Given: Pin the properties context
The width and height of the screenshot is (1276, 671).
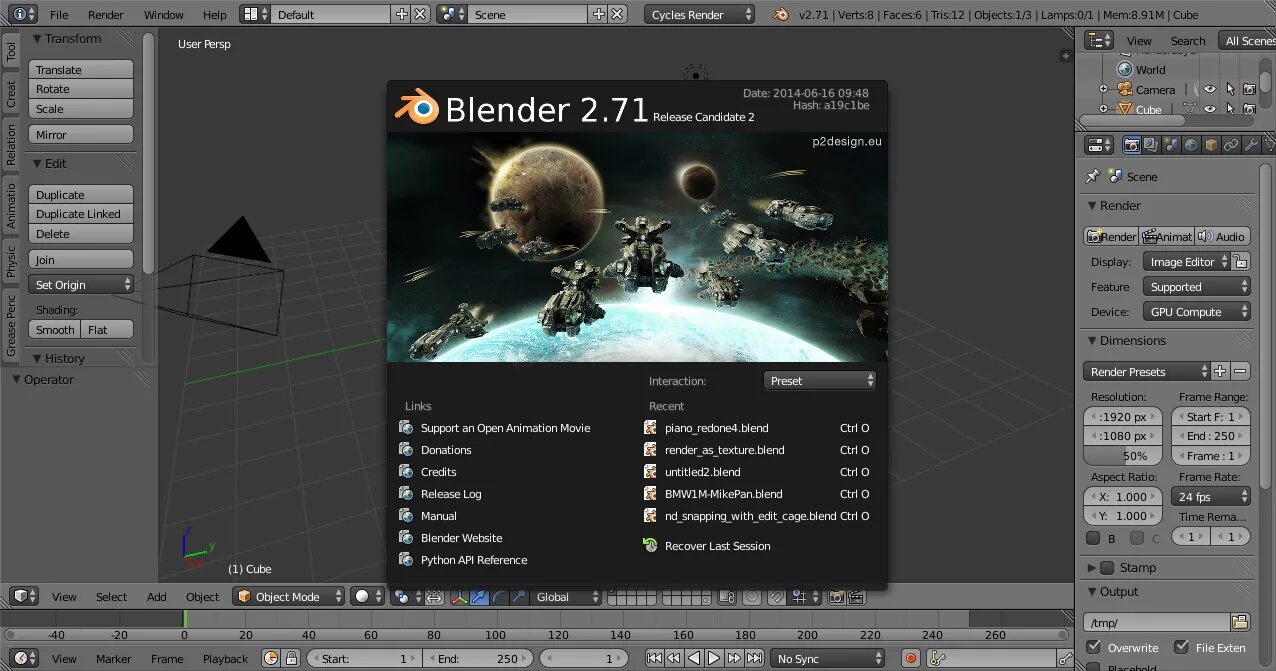Looking at the screenshot, I should [x=1092, y=176].
